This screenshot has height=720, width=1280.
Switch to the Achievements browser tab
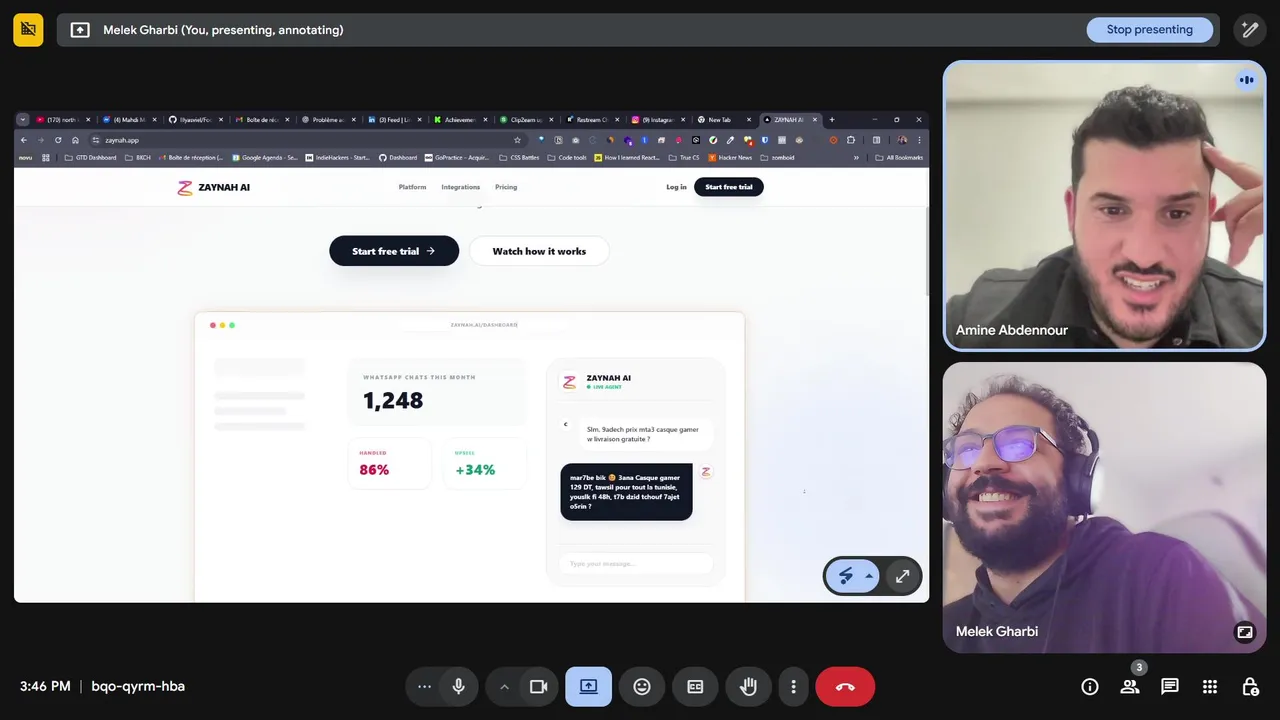(x=459, y=120)
